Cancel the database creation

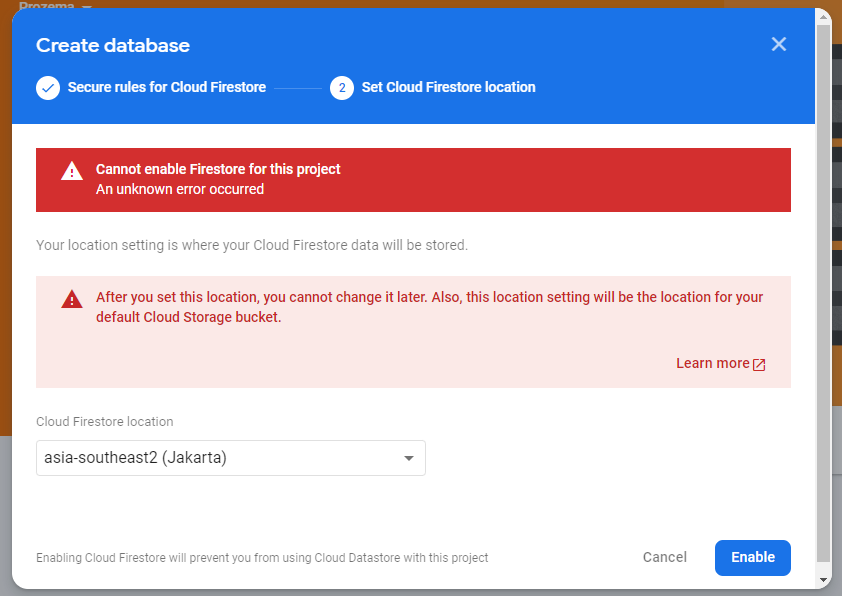click(x=664, y=557)
